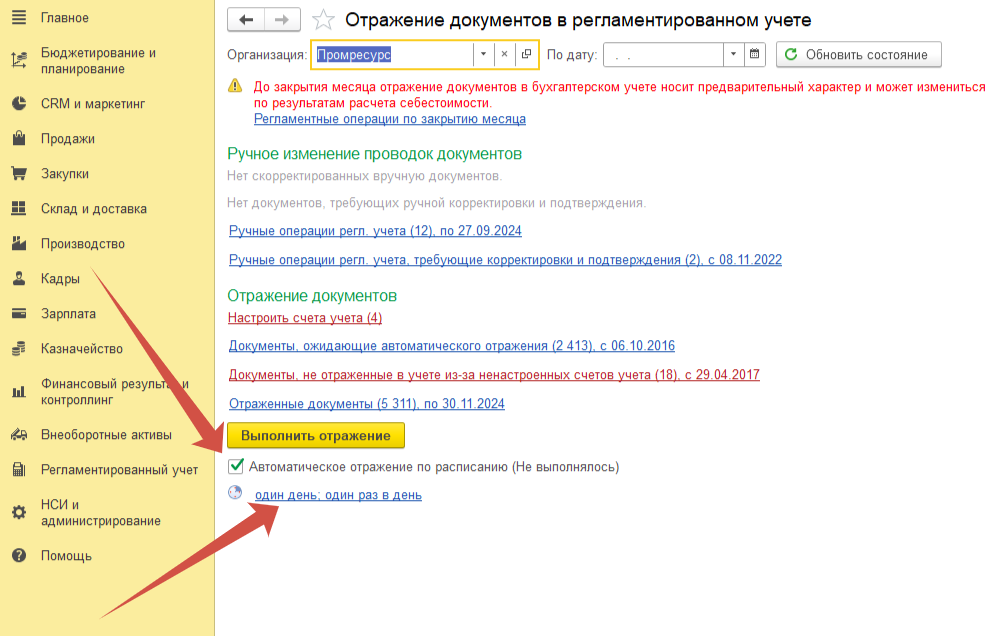
Task: Click into the По дату input field
Action: [x=664, y=54]
